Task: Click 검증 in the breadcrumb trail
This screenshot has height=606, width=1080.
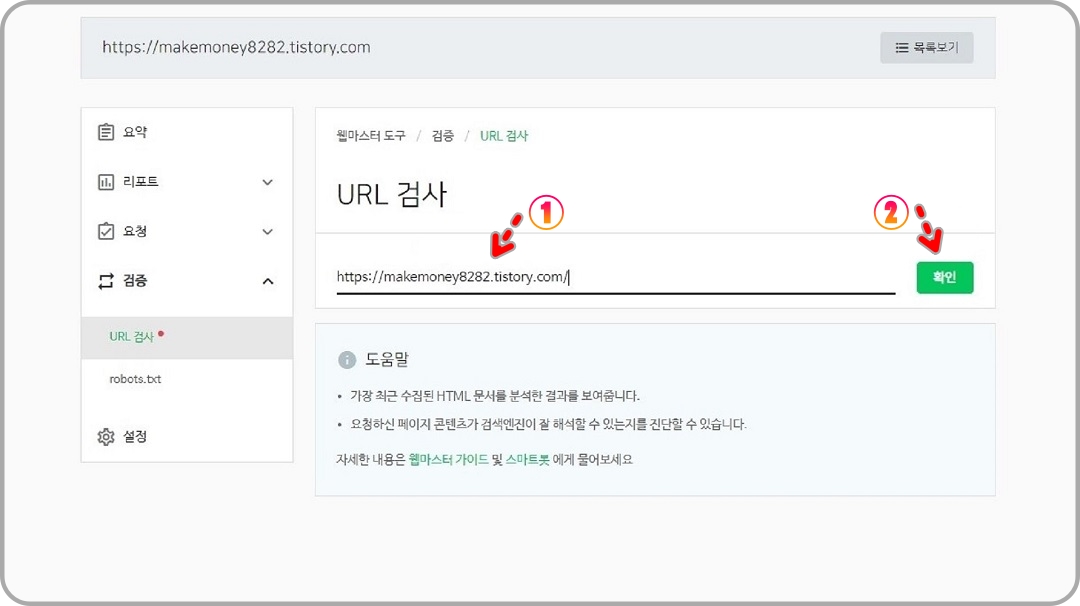Action: click(442, 136)
